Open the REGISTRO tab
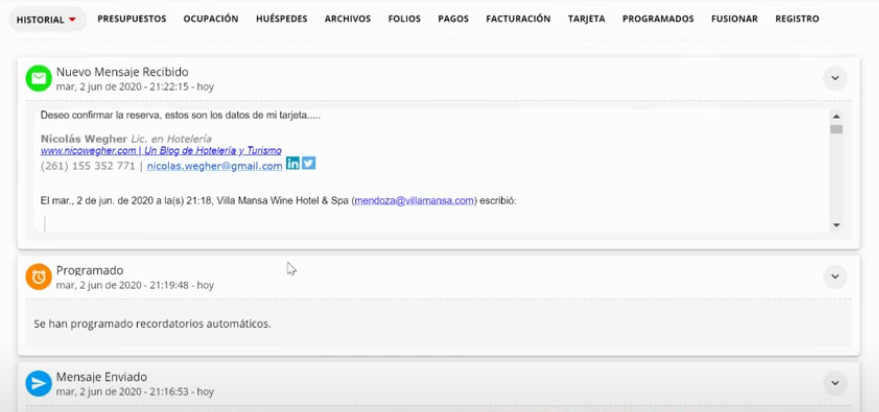Screen dimensions: 879x412 pos(797,19)
